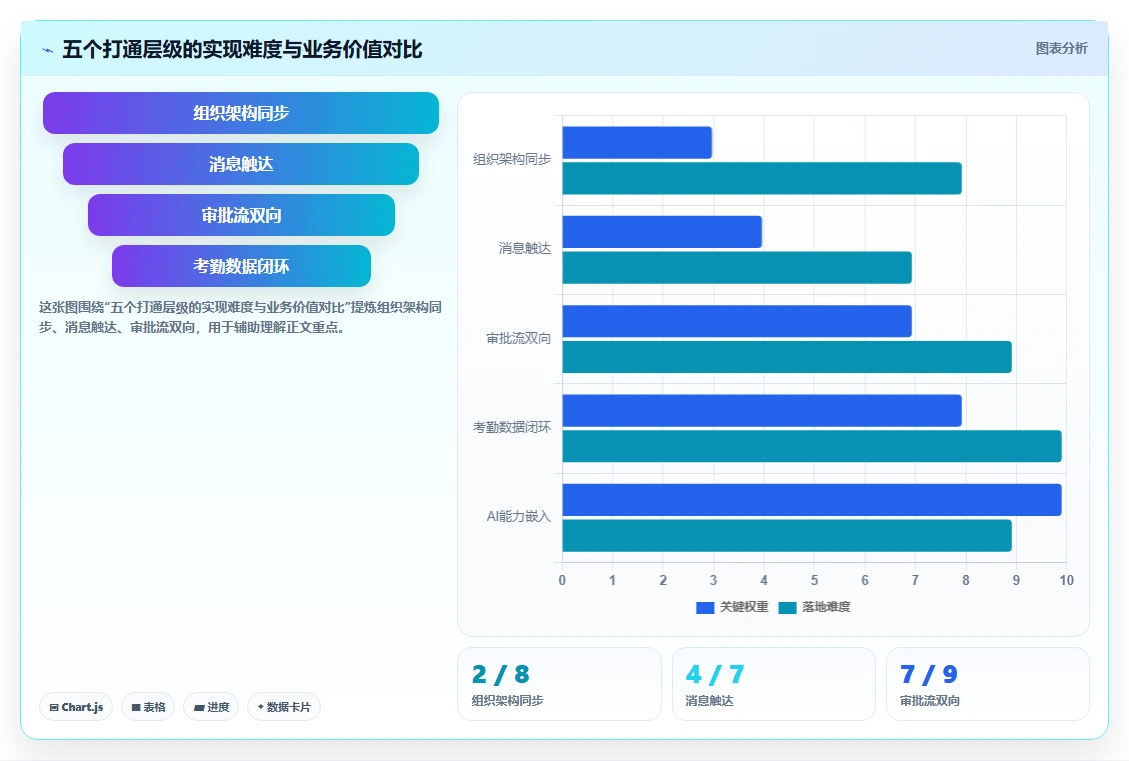Click the title 五个打通层级的实现难度与业务价值对比
Image resolution: width=1129 pixels, height=761 pixels.
[x=242, y=50]
